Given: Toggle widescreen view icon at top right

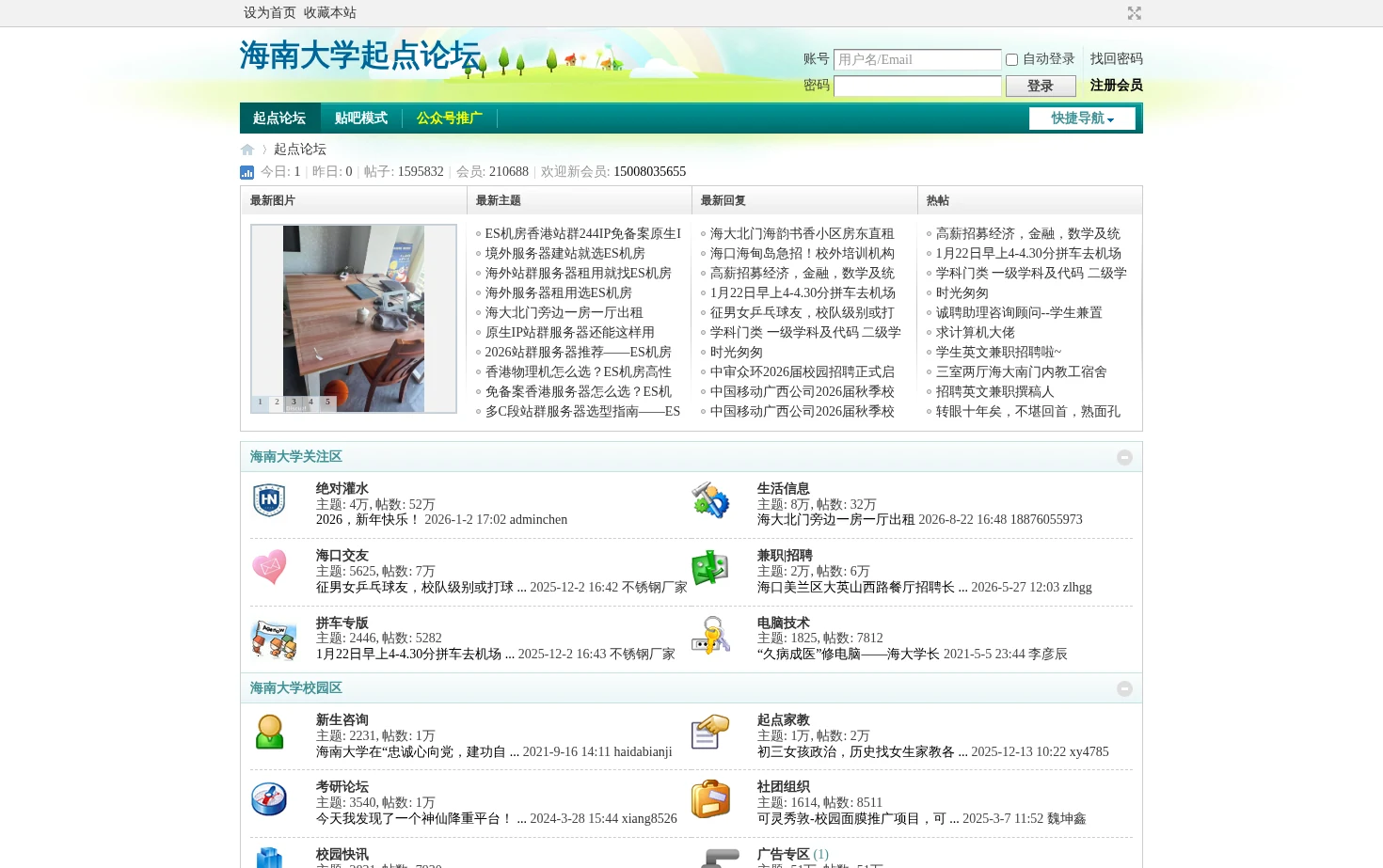Looking at the screenshot, I should pos(1135,13).
